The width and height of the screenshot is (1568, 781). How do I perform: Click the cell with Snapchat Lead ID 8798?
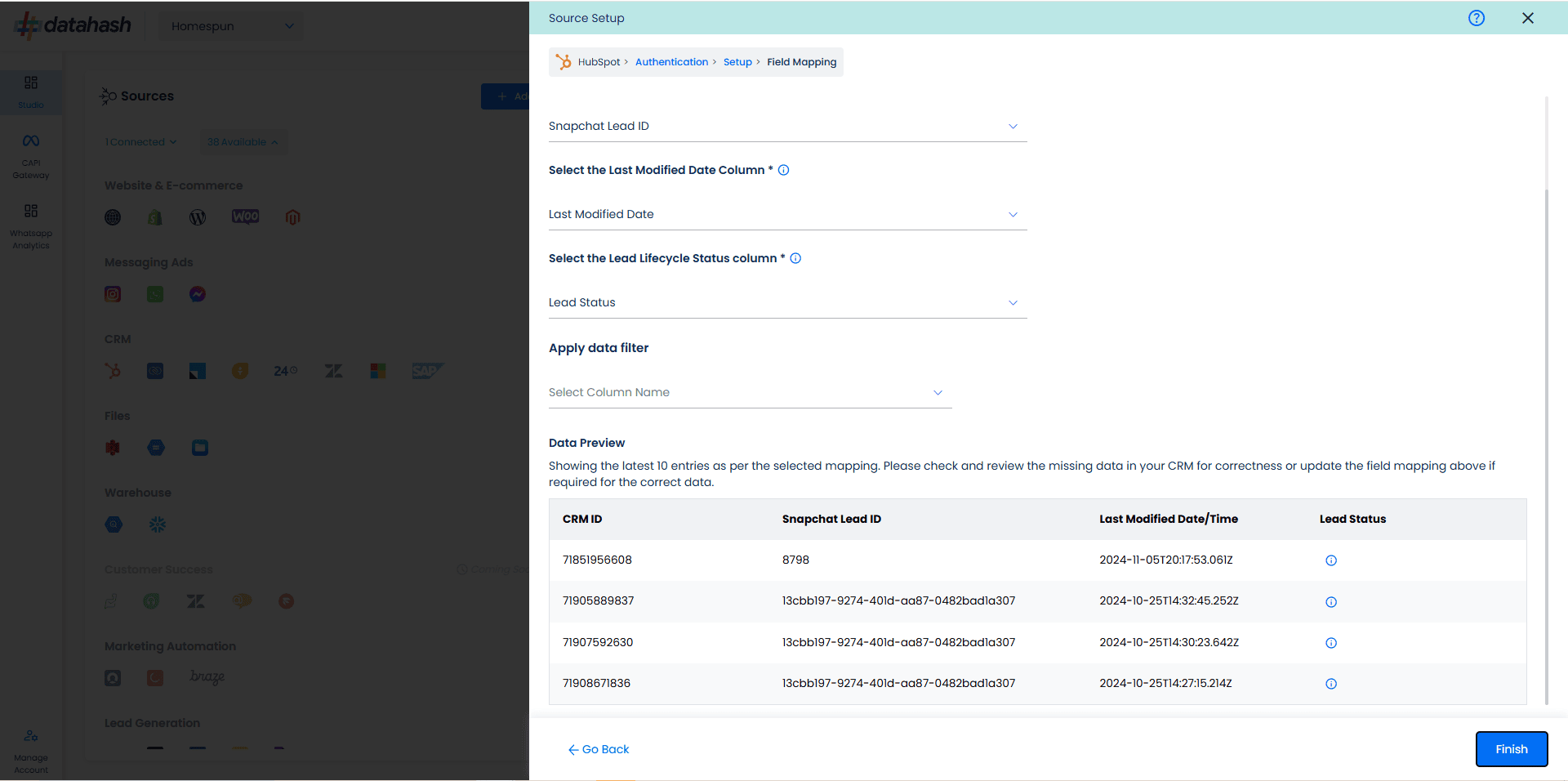pyautogui.click(x=795, y=560)
